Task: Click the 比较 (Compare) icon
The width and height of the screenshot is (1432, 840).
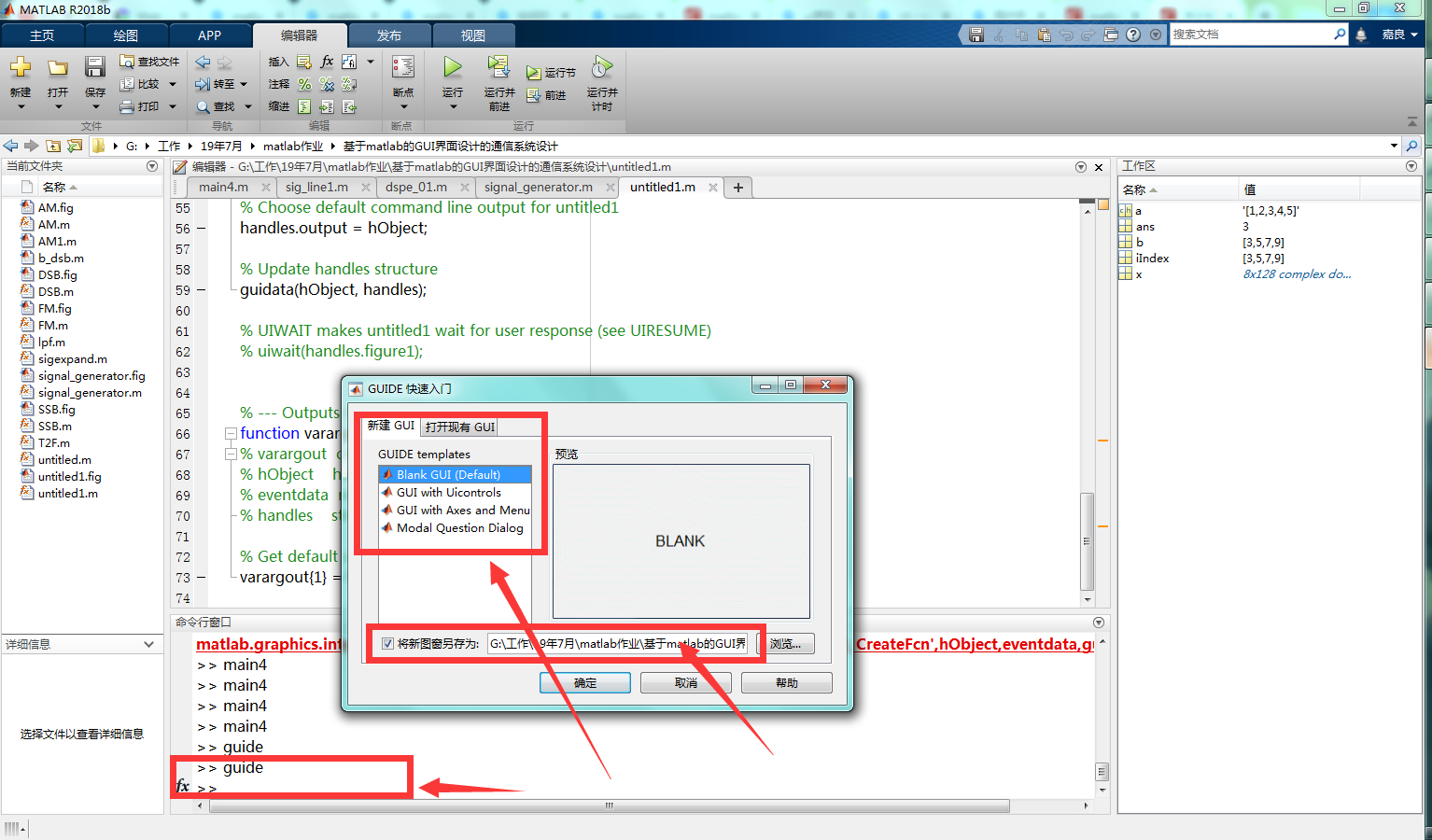Action: pyautogui.click(x=128, y=84)
